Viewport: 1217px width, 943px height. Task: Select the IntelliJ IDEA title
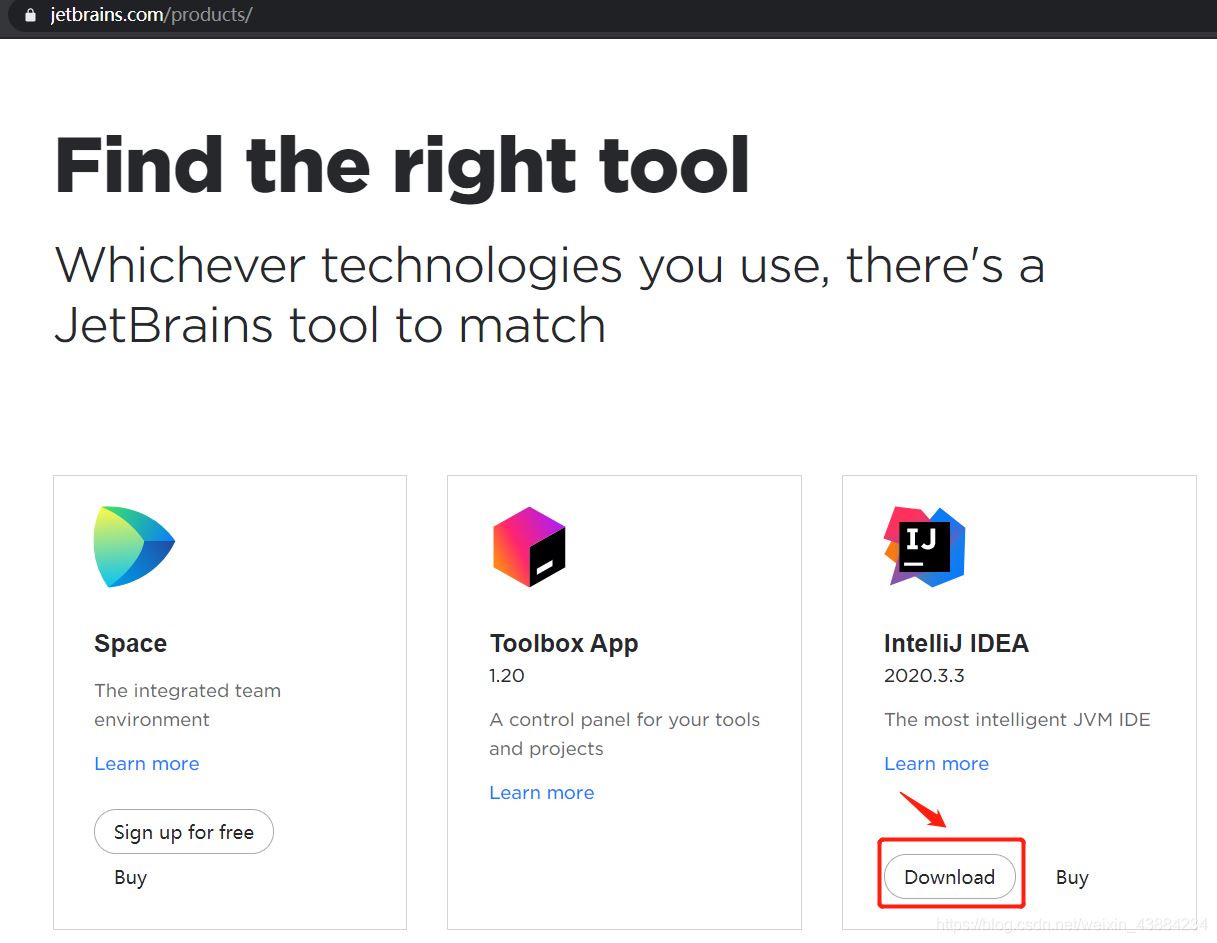956,643
